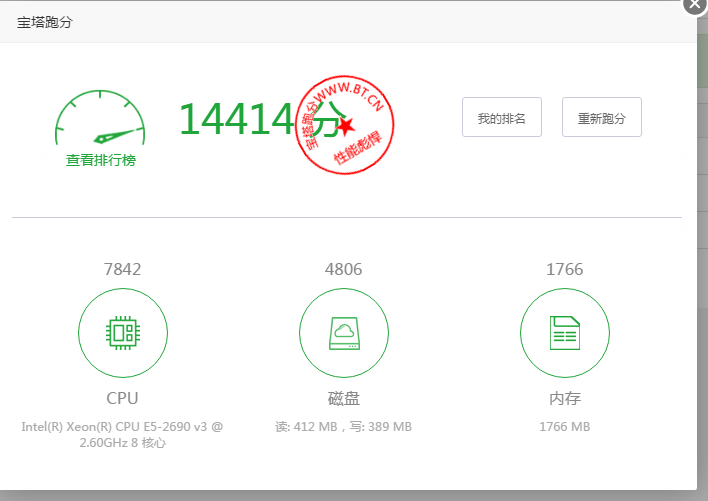708x501 pixels.
Task: Select the CPU score 7842
Action: coord(122,269)
